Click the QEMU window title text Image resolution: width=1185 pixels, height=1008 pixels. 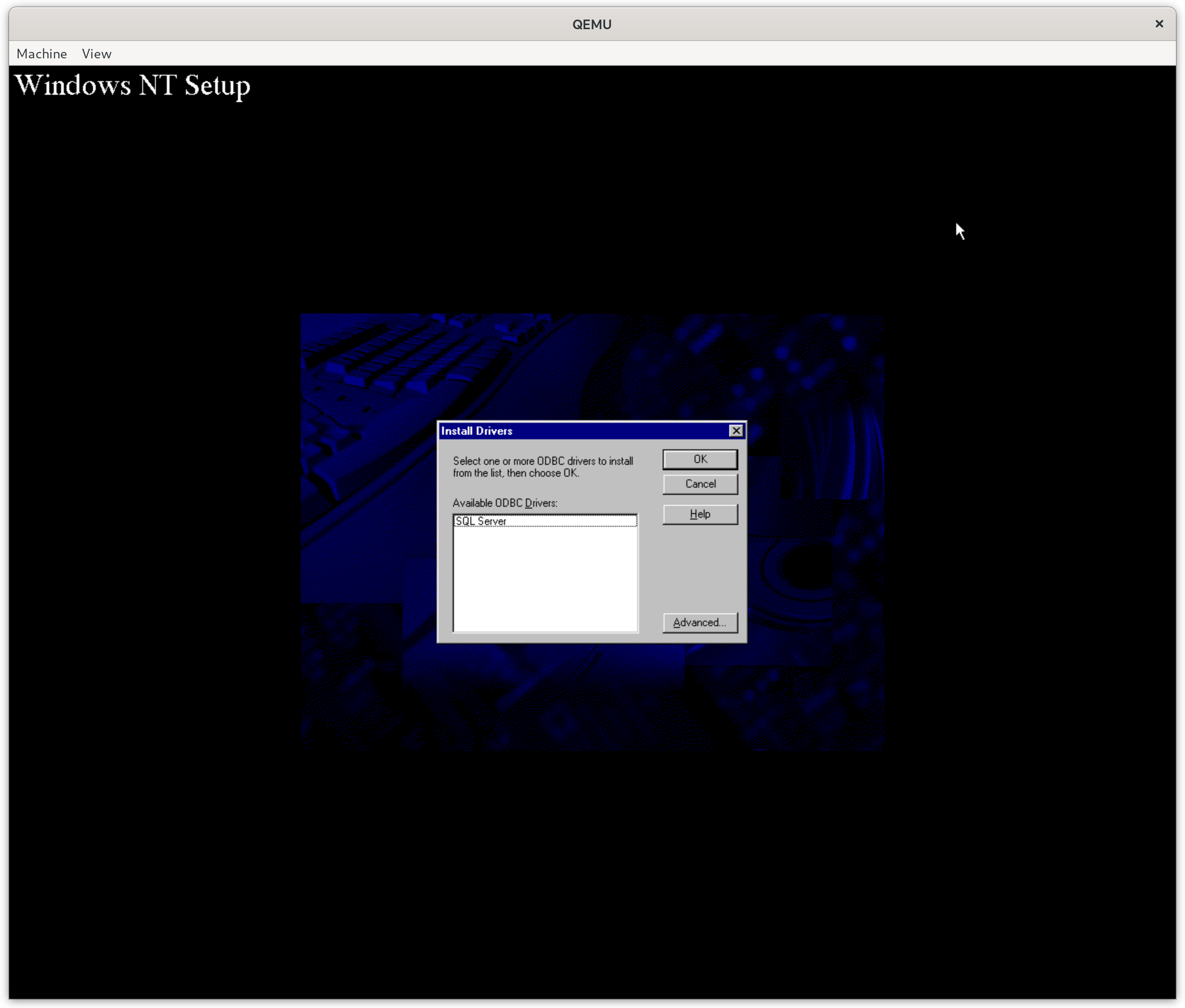[x=592, y=24]
